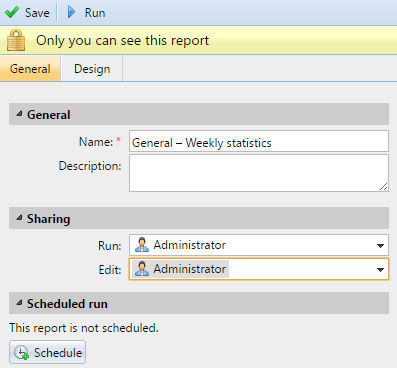This screenshot has height=368, width=397.
Task: Collapse the General section header
Action: click(199, 114)
